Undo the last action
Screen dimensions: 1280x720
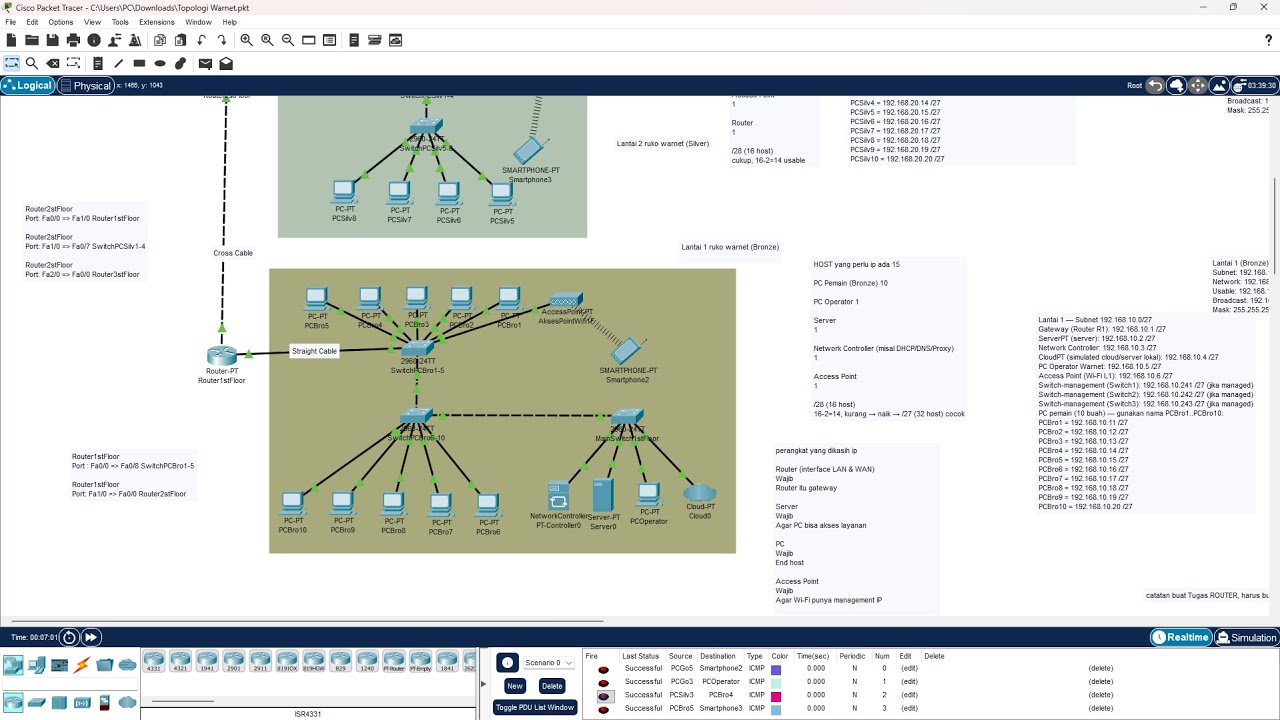pos(201,40)
